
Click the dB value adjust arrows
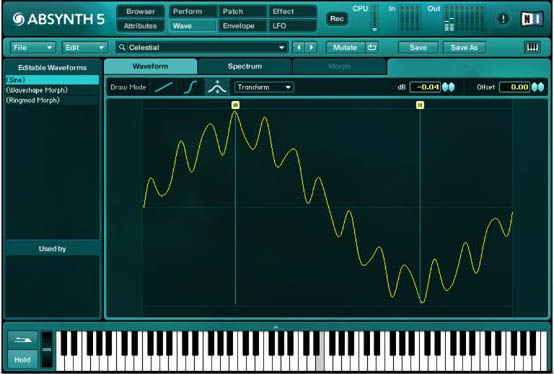coord(448,87)
